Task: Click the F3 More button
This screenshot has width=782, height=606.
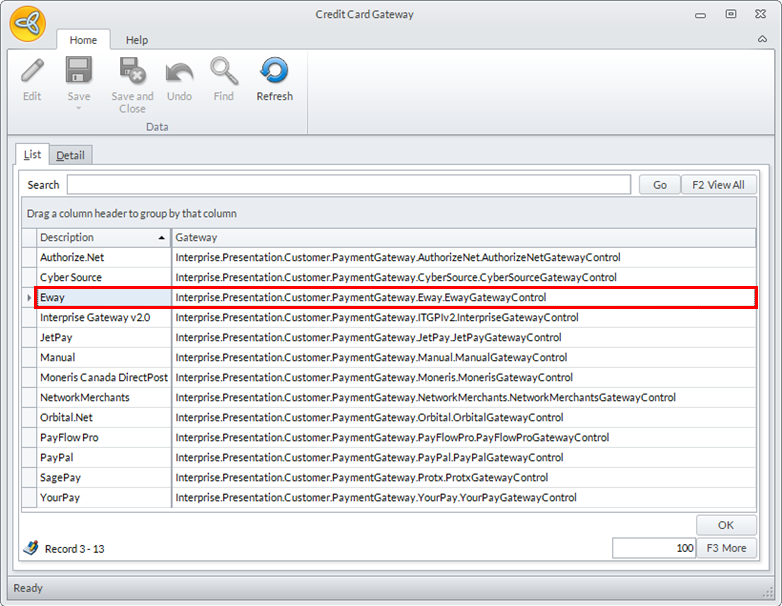Action: click(726, 548)
